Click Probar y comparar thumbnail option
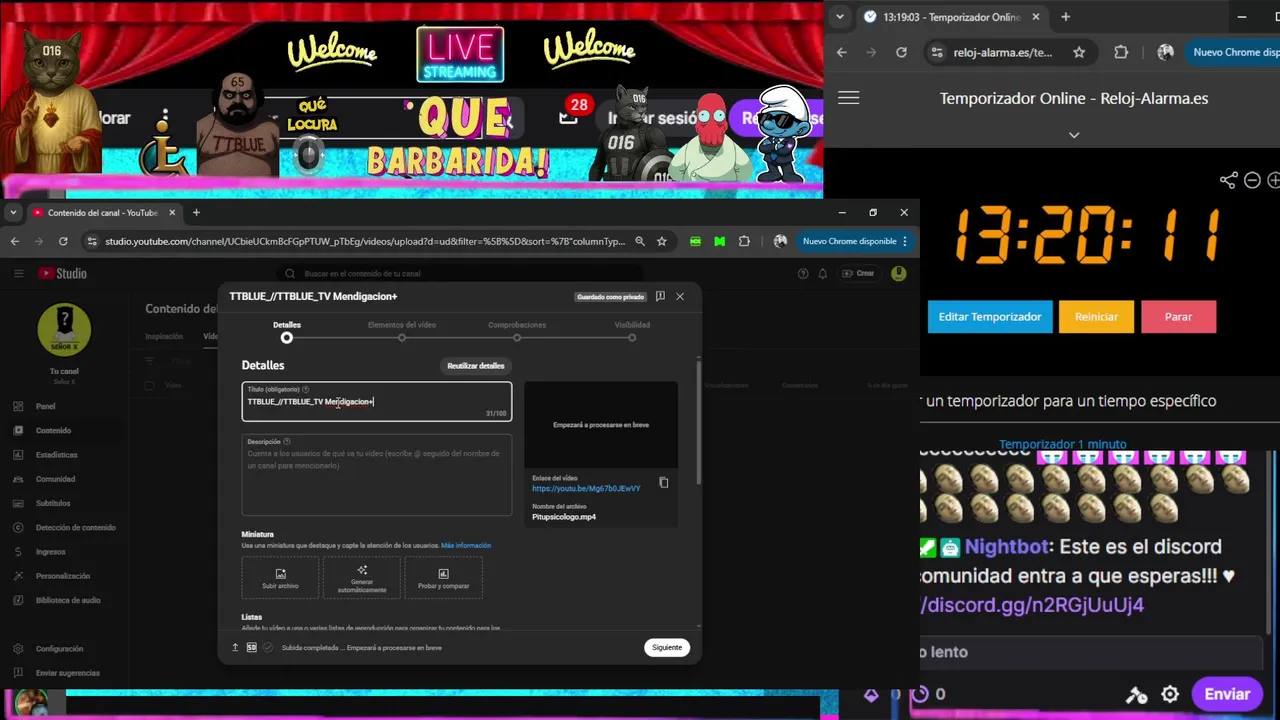The height and width of the screenshot is (720, 1280). click(x=443, y=578)
